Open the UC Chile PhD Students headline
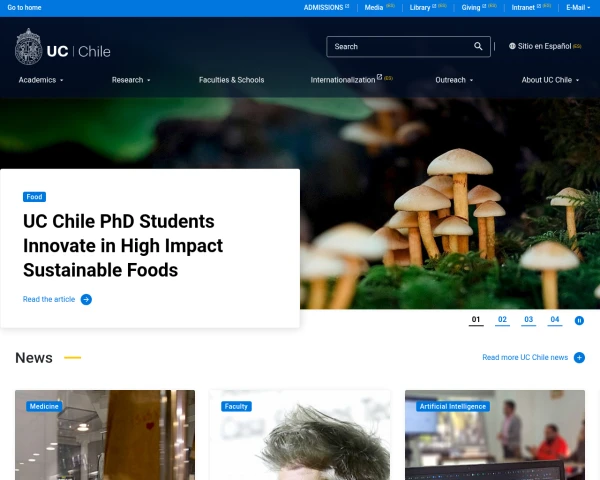Image resolution: width=600 pixels, height=480 pixels. tap(123, 246)
